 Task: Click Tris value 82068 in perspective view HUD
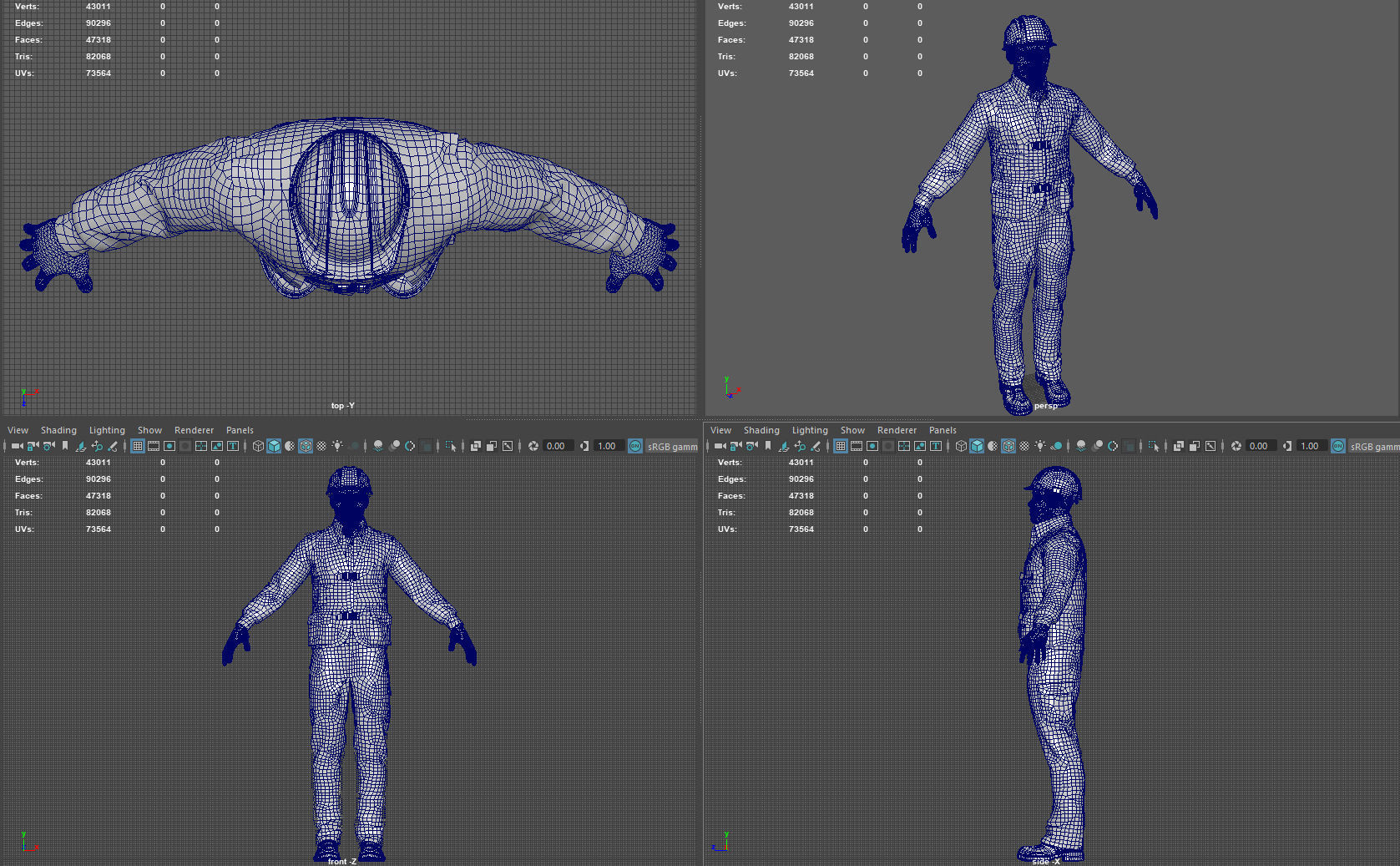click(x=801, y=56)
